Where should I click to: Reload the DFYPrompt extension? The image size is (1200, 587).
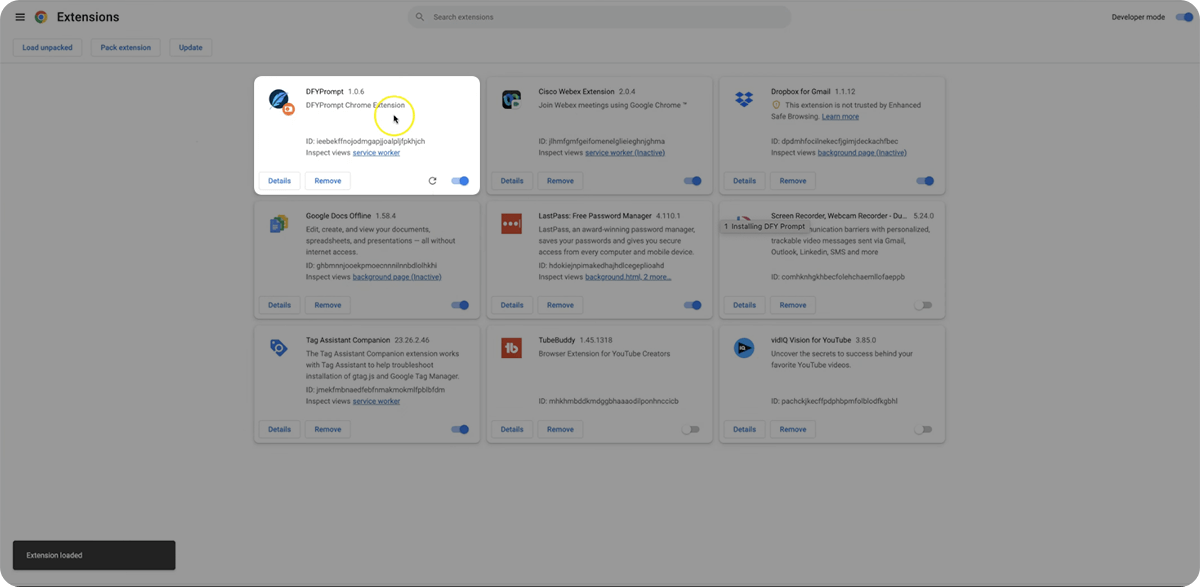tap(432, 181)
